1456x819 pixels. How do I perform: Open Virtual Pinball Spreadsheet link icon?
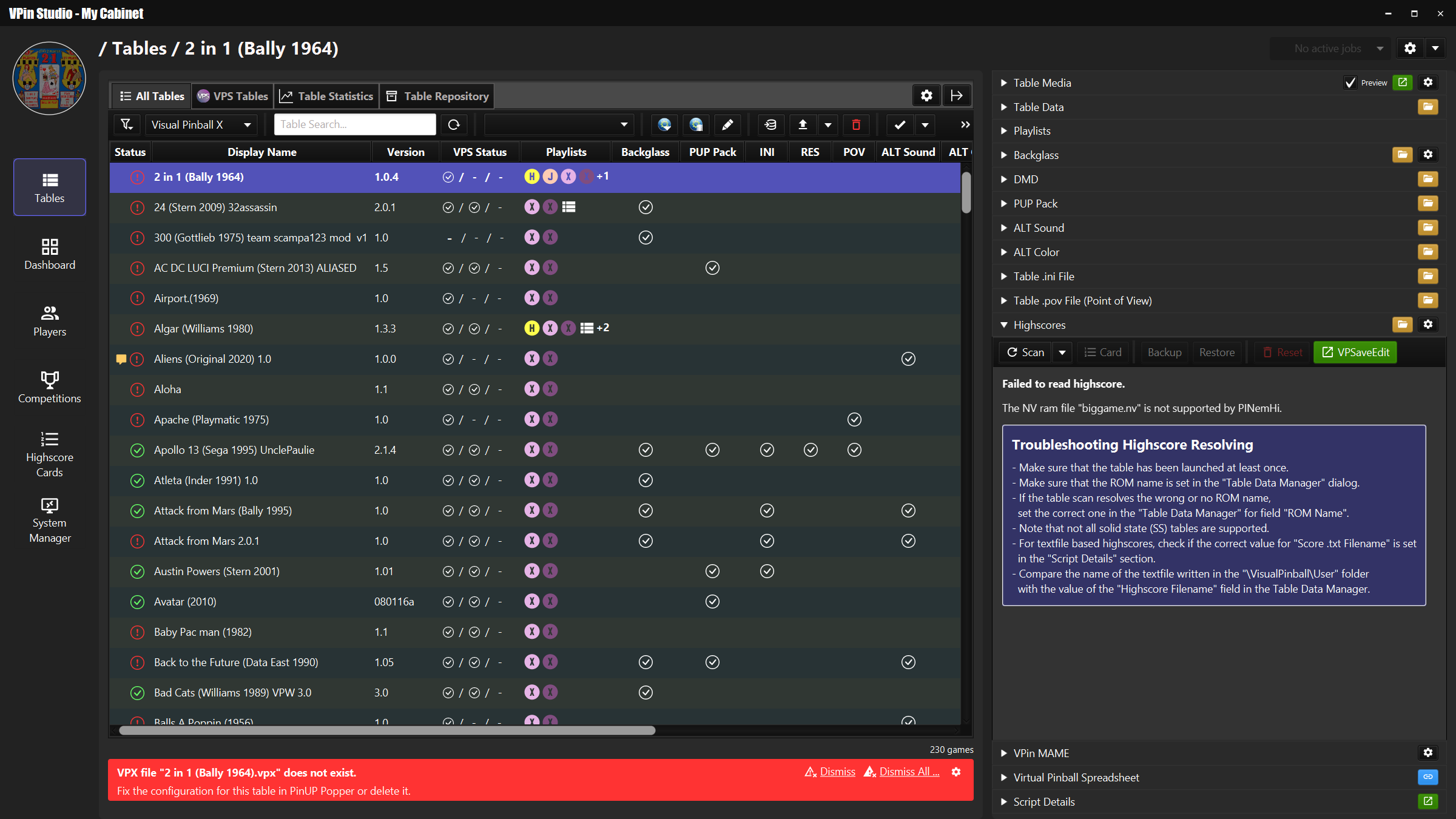[x=1428, y=777]
